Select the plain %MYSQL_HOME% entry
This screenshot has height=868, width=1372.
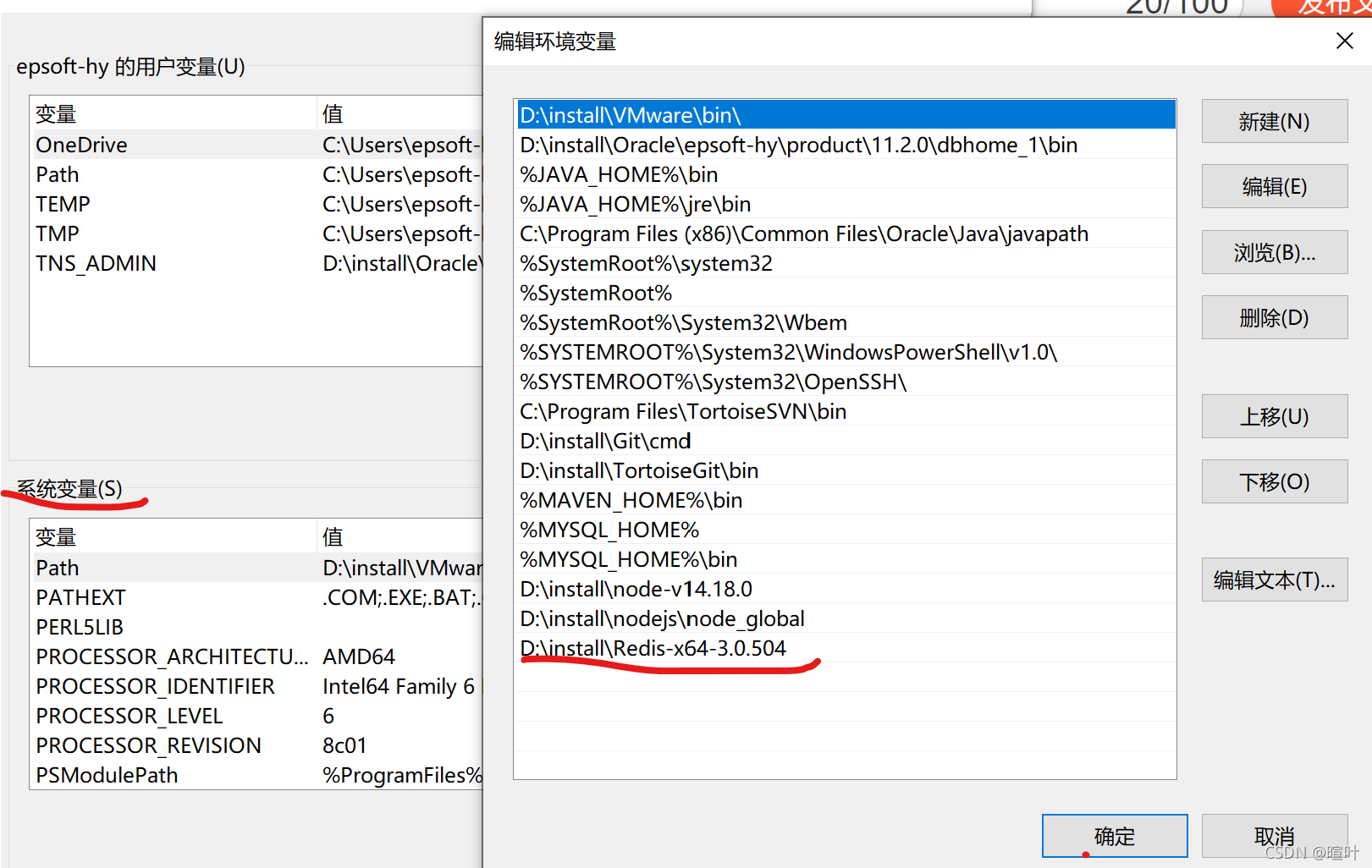coord(846,530)
